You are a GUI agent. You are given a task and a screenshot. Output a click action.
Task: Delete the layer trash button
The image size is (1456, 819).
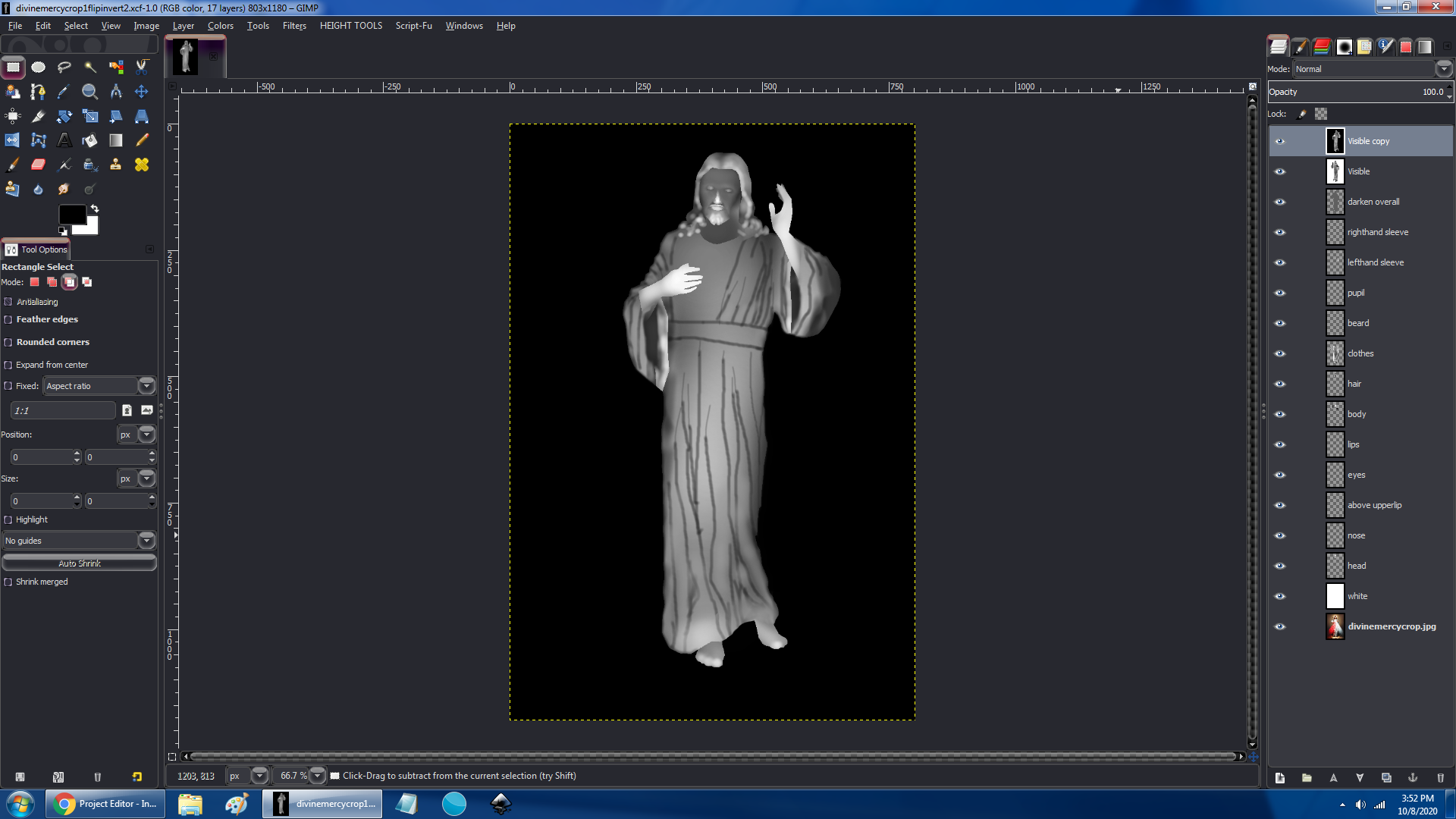click(1440, 777)
